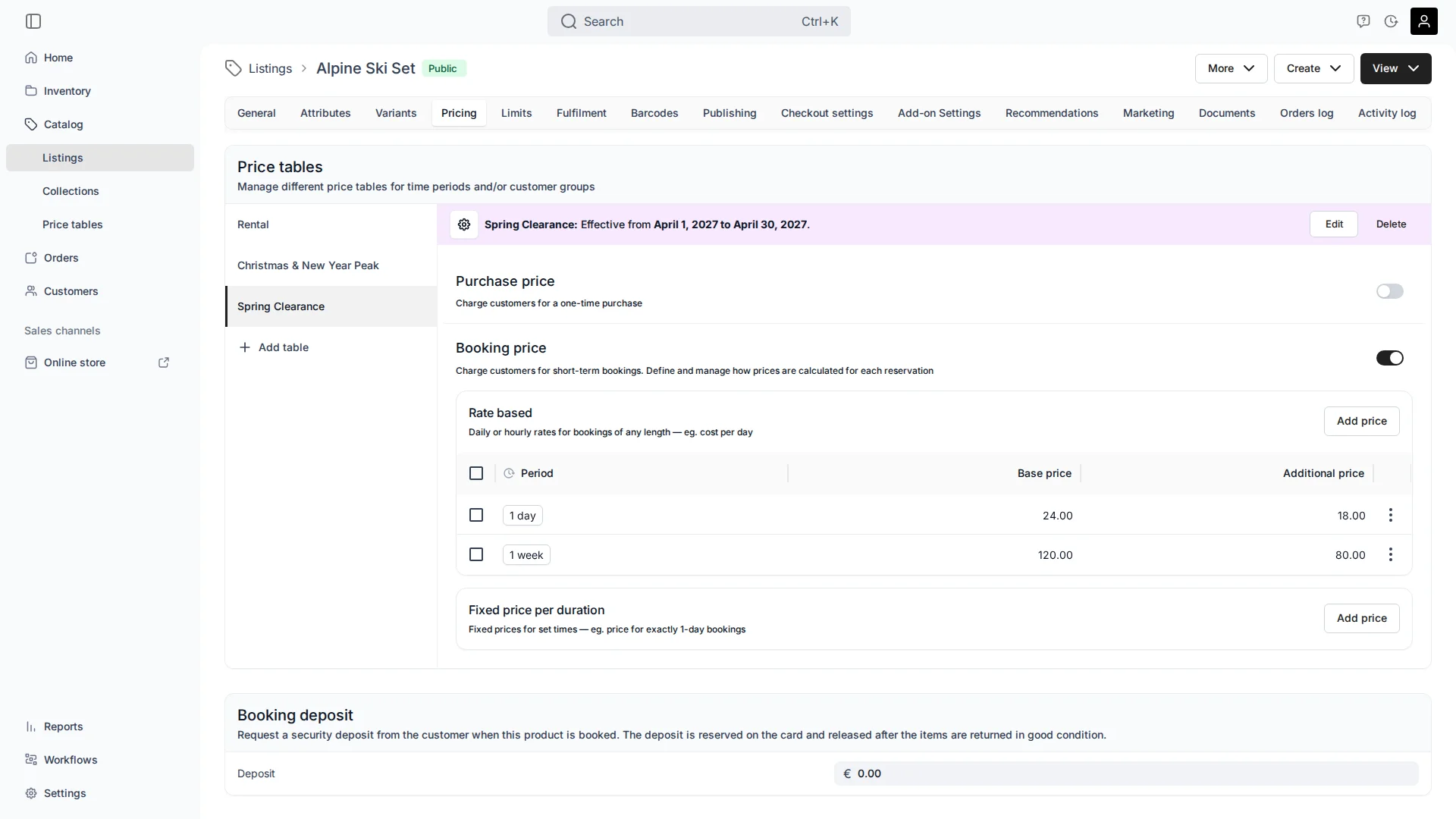Select the Rental price table
Viewport: 1456px width, 819px height.
[331, 224]
